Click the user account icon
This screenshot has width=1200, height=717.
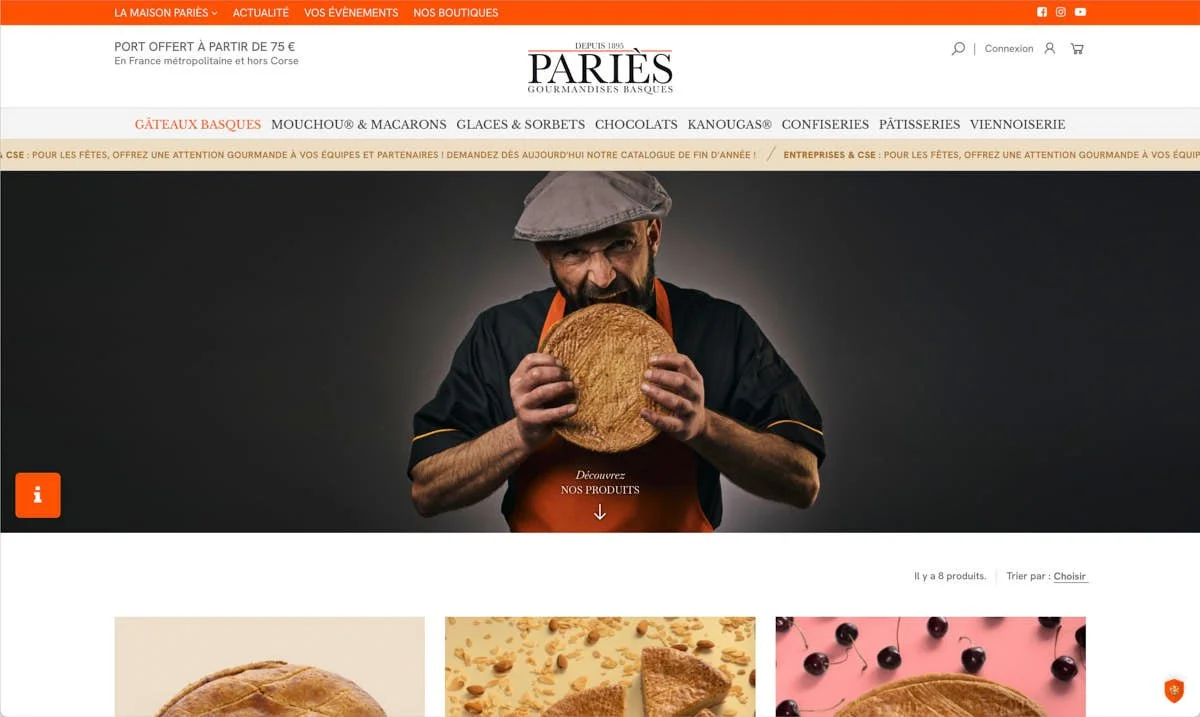(1049, 48)
